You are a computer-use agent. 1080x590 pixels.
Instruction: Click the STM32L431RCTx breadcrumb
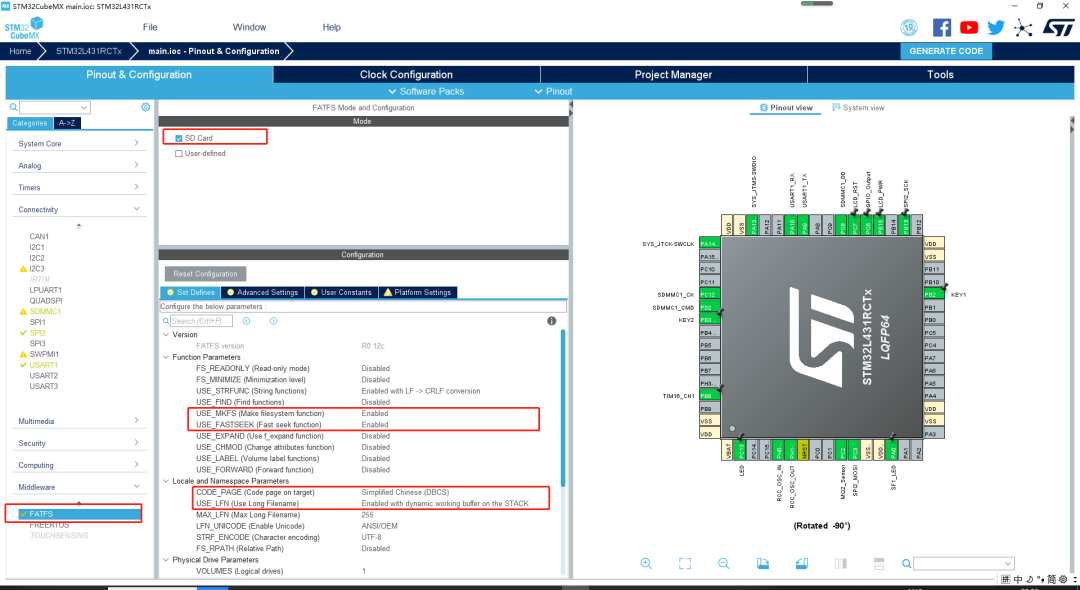[x=89, y=51]
